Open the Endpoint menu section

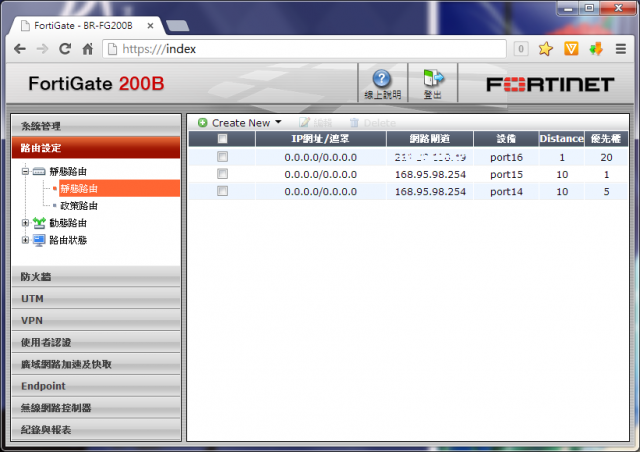pos(96,386)
